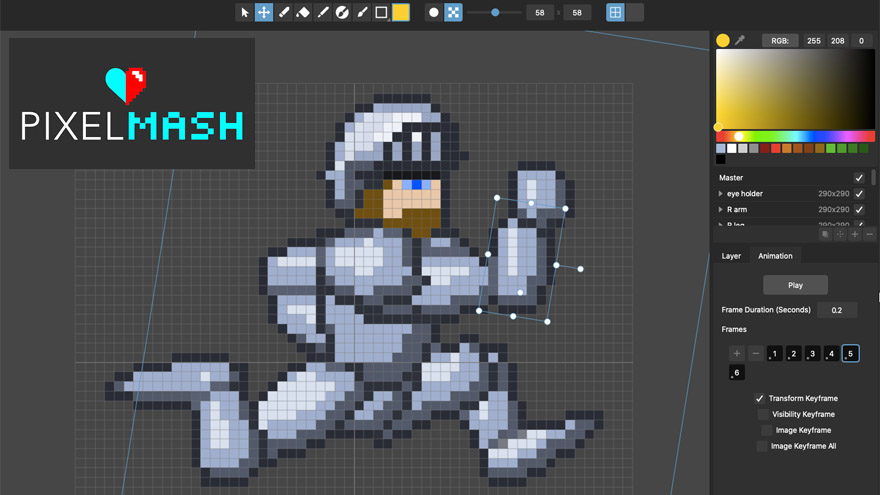This screenshot has height=495, width=880.
Task: Click the Play animation button
Action: coord(795,285)
